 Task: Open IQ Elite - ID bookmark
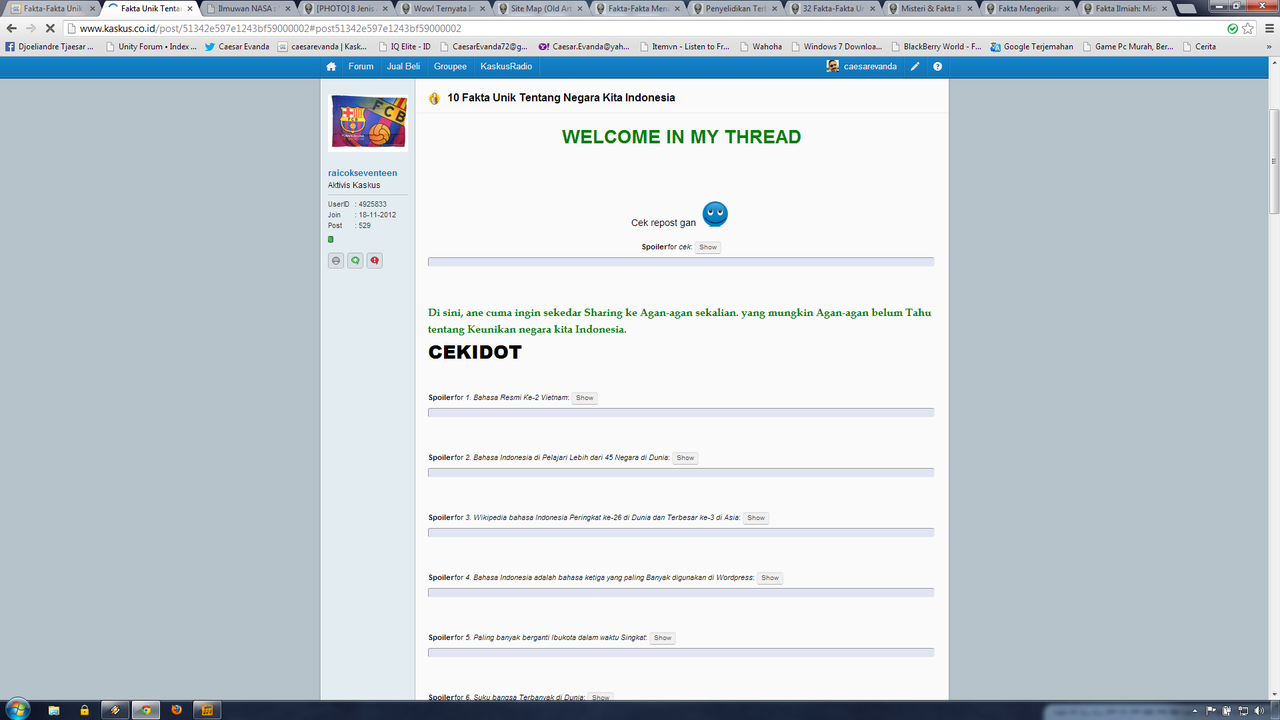point(404,46)
